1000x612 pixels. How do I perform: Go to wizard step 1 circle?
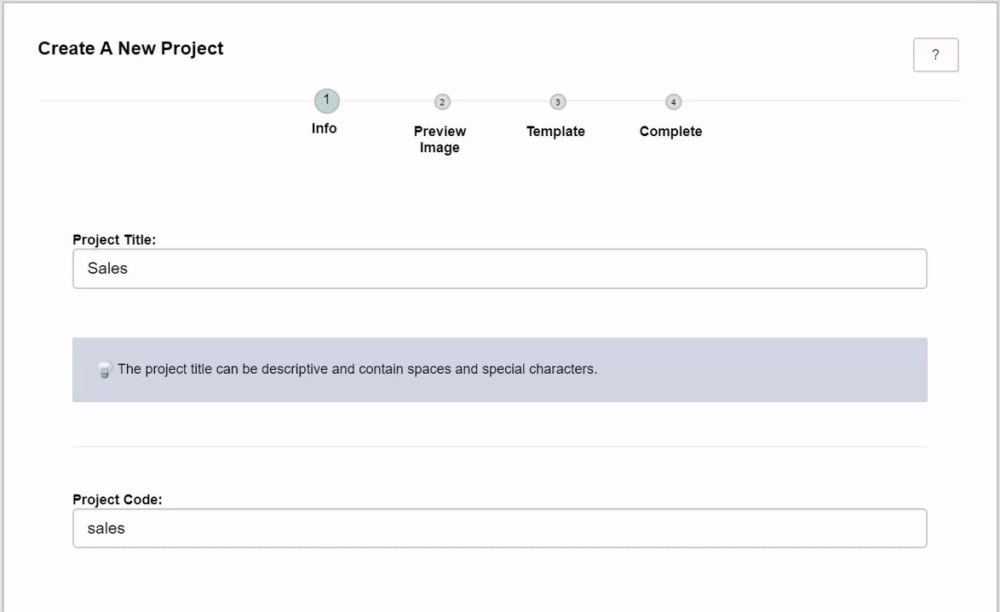327,101
